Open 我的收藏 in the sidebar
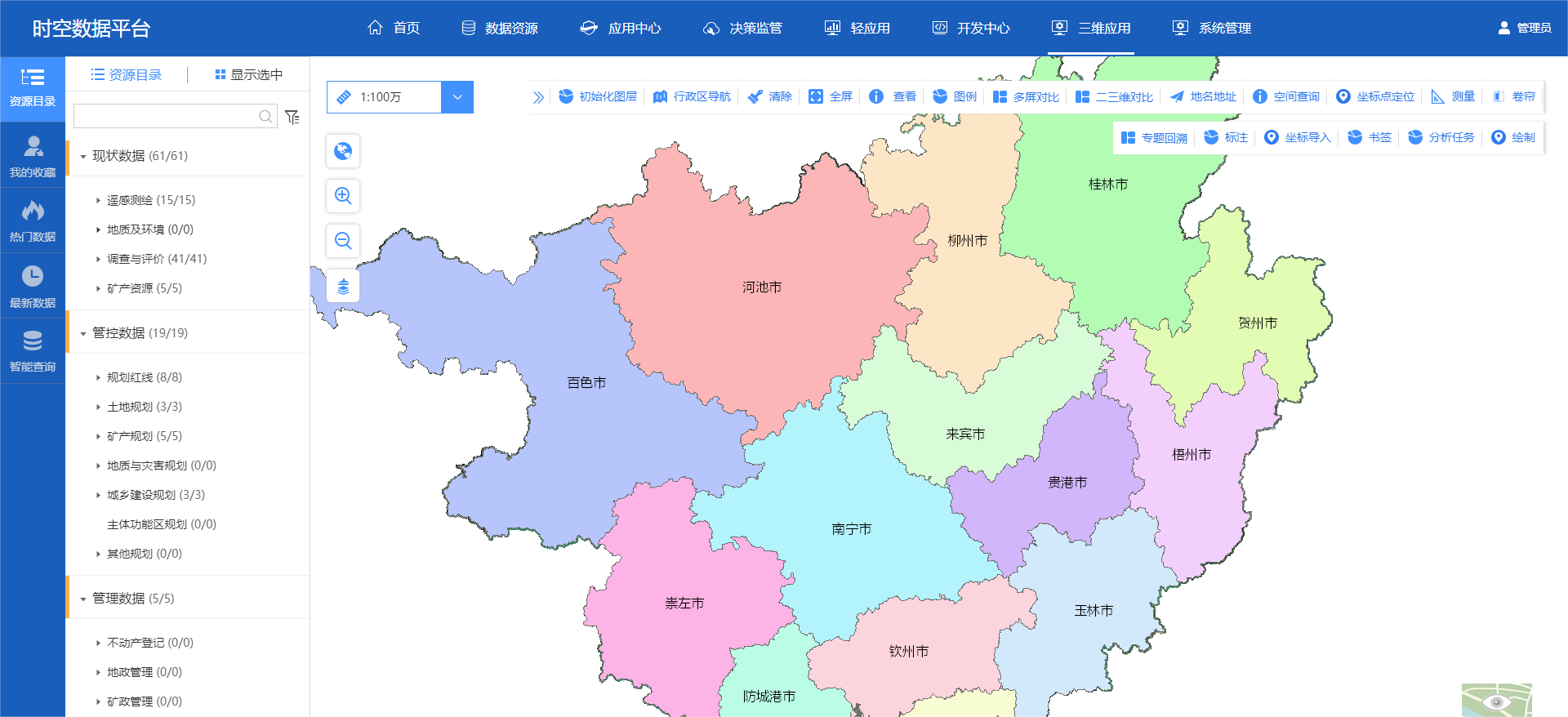 [x=33, y=155]
